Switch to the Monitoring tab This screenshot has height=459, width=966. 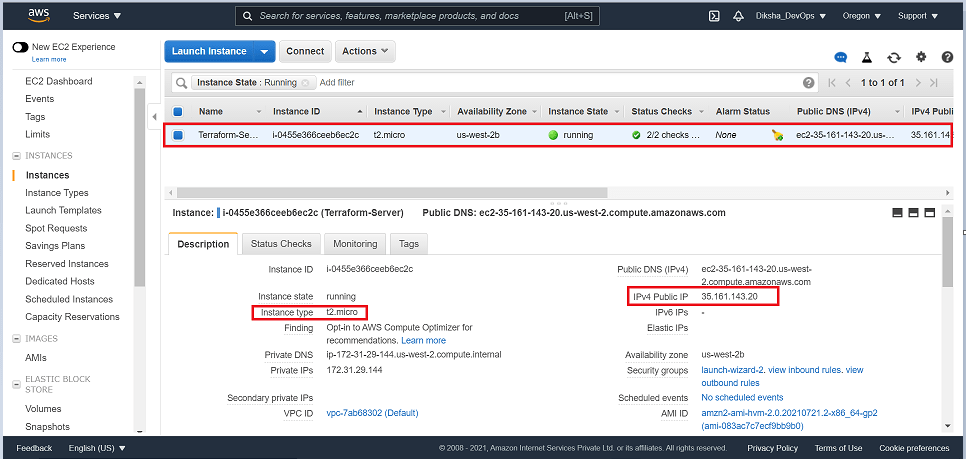tap(355, 244)
